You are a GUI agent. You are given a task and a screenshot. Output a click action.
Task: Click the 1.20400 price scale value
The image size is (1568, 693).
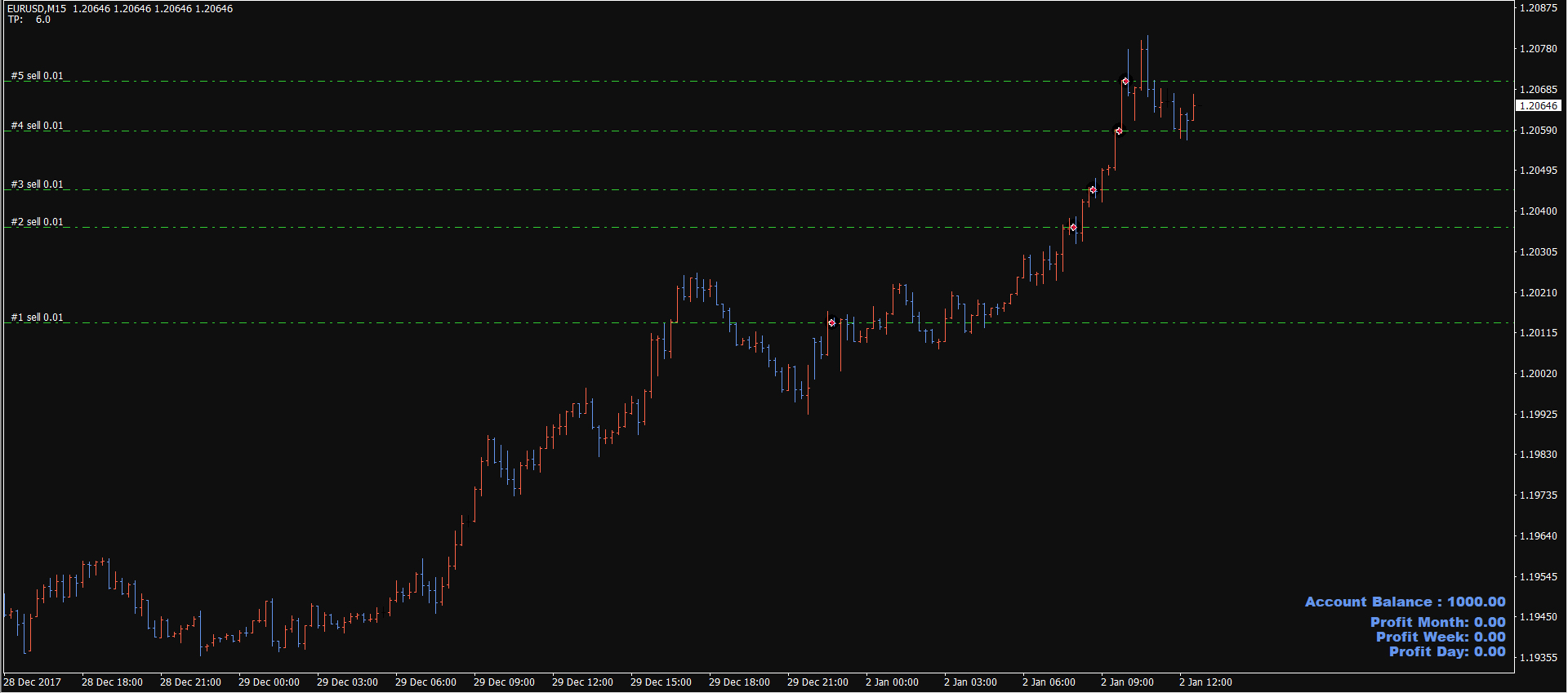coord(1539,211)
